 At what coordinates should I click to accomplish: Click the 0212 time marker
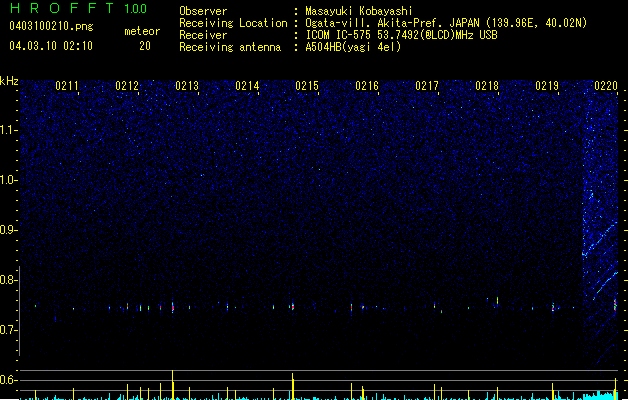pos(127,86)
